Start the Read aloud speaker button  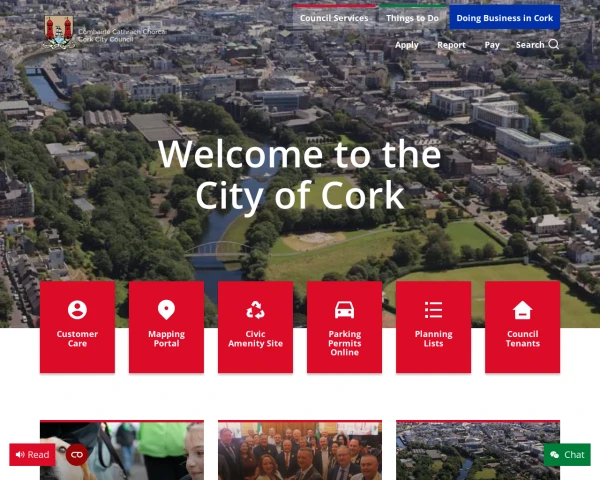point(32,455)
